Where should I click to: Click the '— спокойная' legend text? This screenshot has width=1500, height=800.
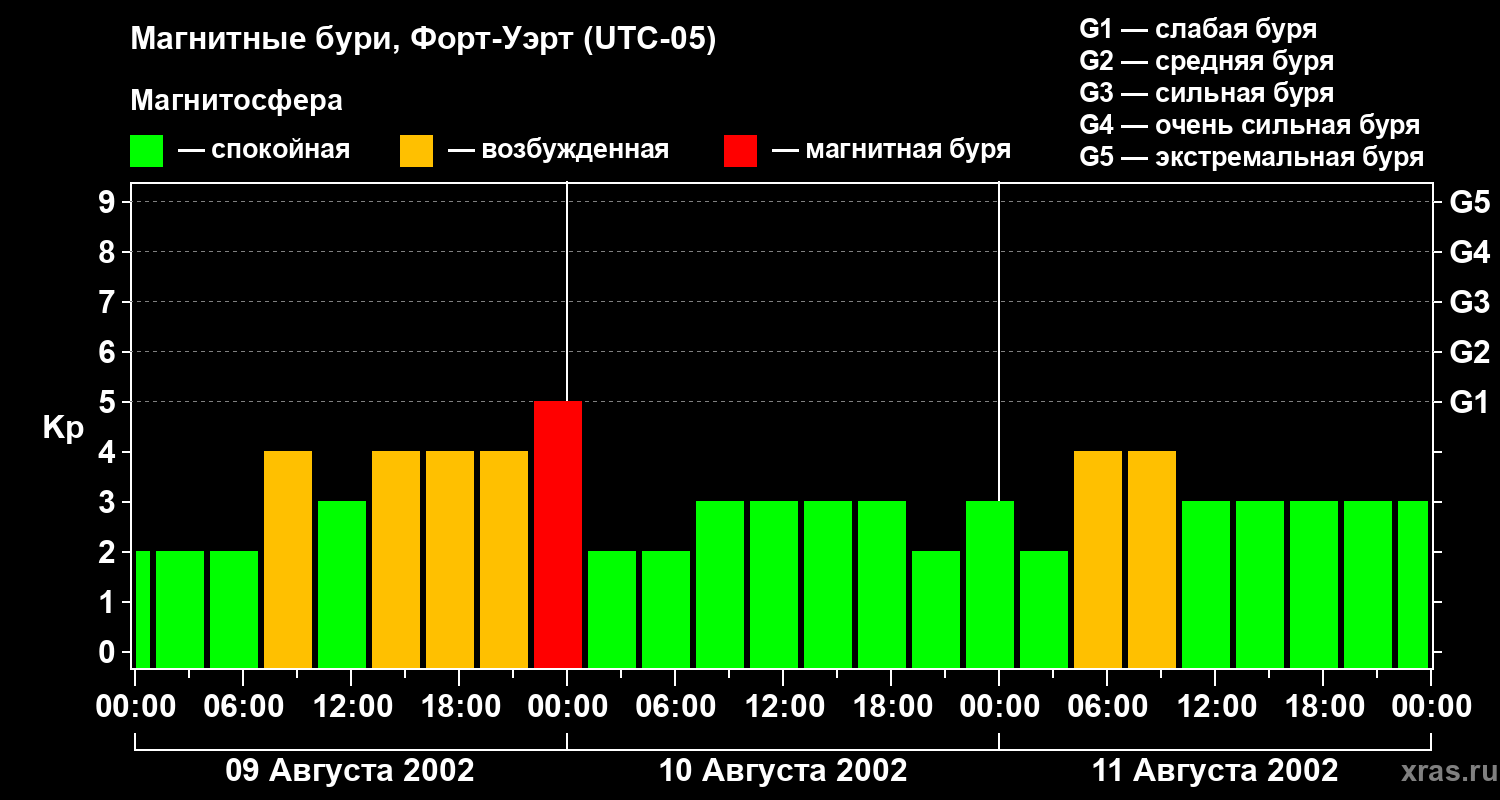click(x=264, y=151)
